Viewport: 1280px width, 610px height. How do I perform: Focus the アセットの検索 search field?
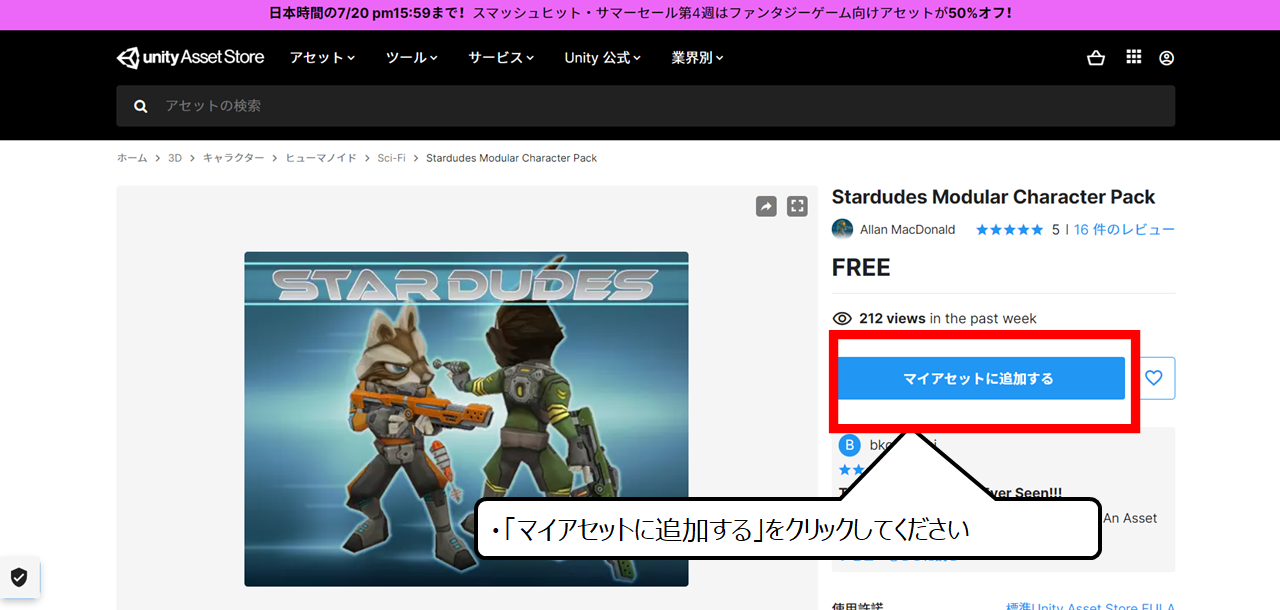click(645, 106)
